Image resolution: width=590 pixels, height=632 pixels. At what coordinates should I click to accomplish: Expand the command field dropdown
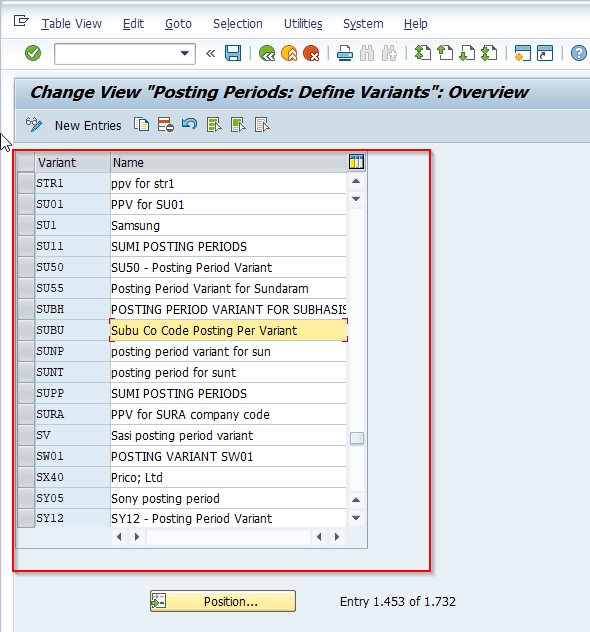point(185,53)
